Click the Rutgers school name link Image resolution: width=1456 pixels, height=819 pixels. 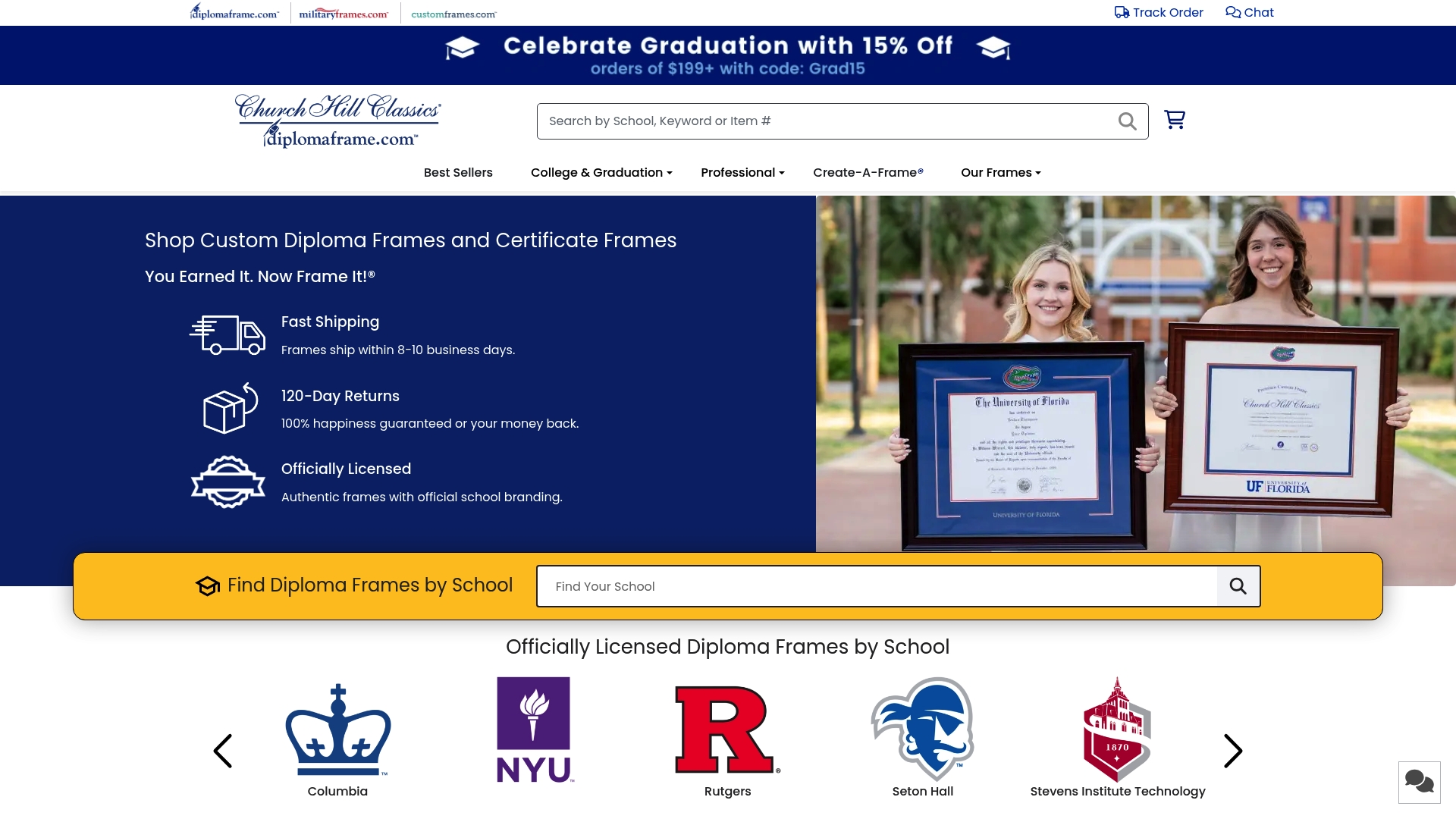click(x=727, y=792)
